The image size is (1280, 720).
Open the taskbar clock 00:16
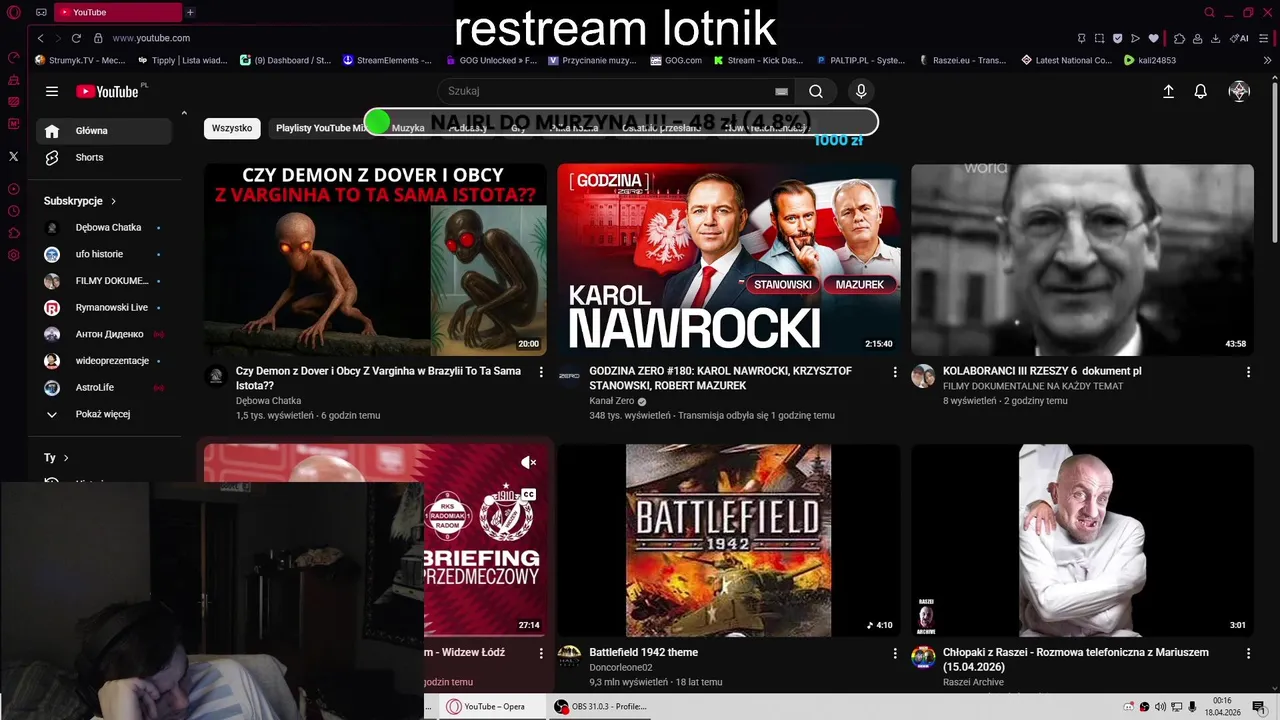pyautogui.click(x=1222, y=707)
